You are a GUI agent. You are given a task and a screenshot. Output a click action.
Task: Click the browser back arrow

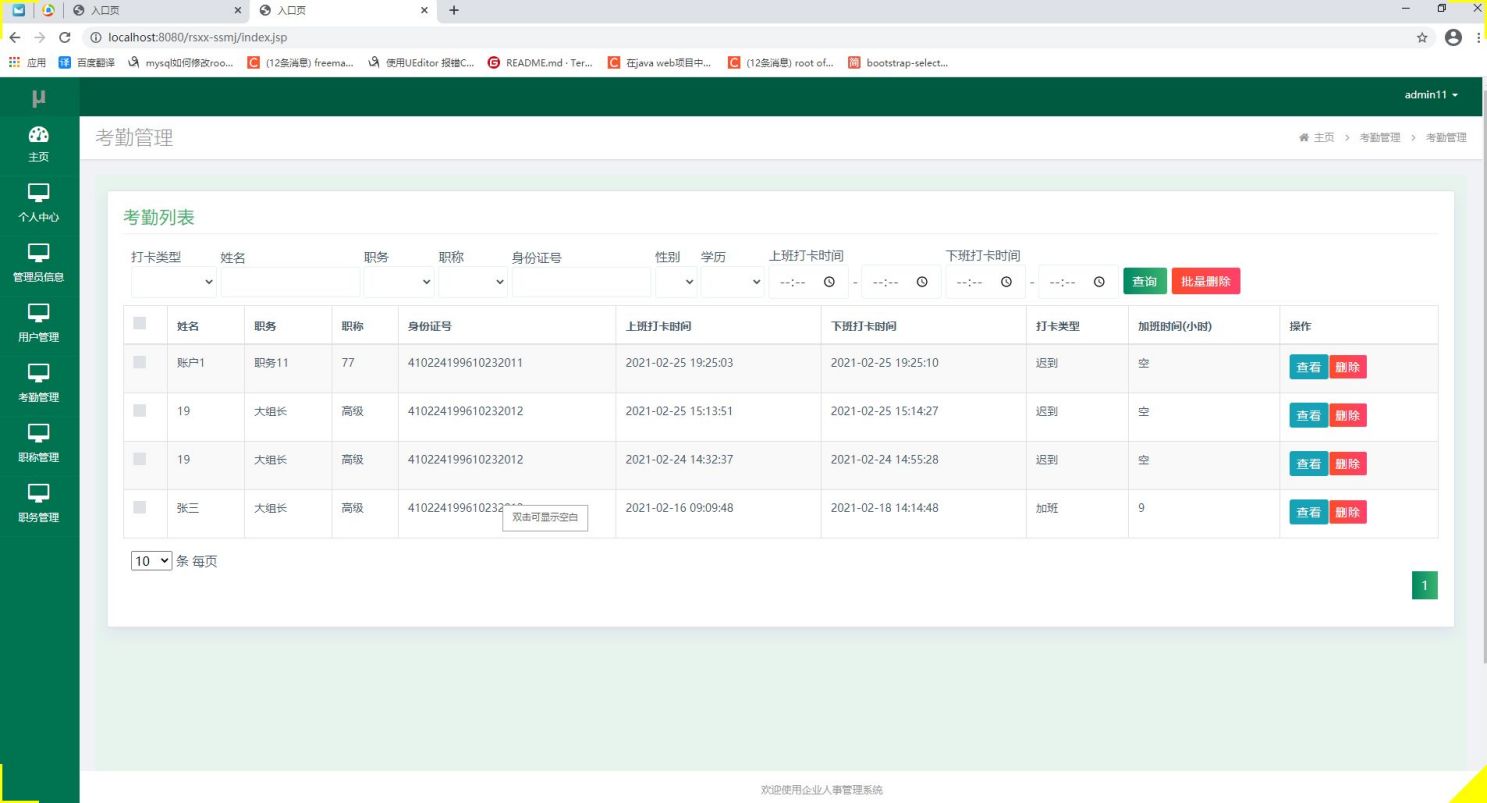(x=14, y=37)
